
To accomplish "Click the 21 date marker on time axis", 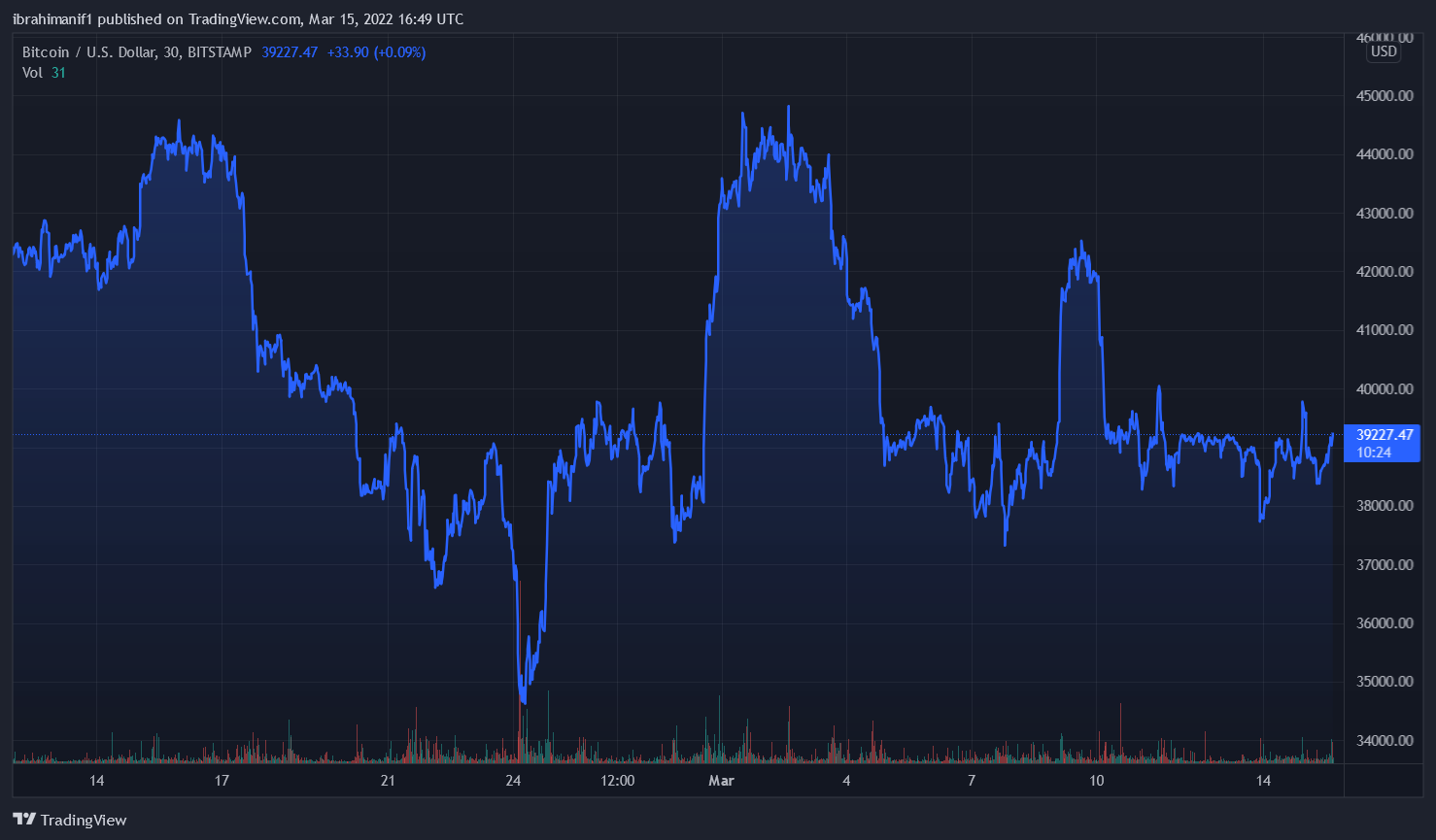I will (388, 781).
